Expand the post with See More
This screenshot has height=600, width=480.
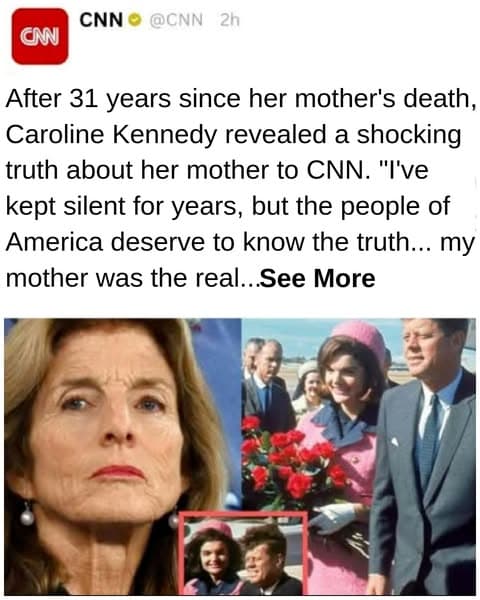coord(318,278)
